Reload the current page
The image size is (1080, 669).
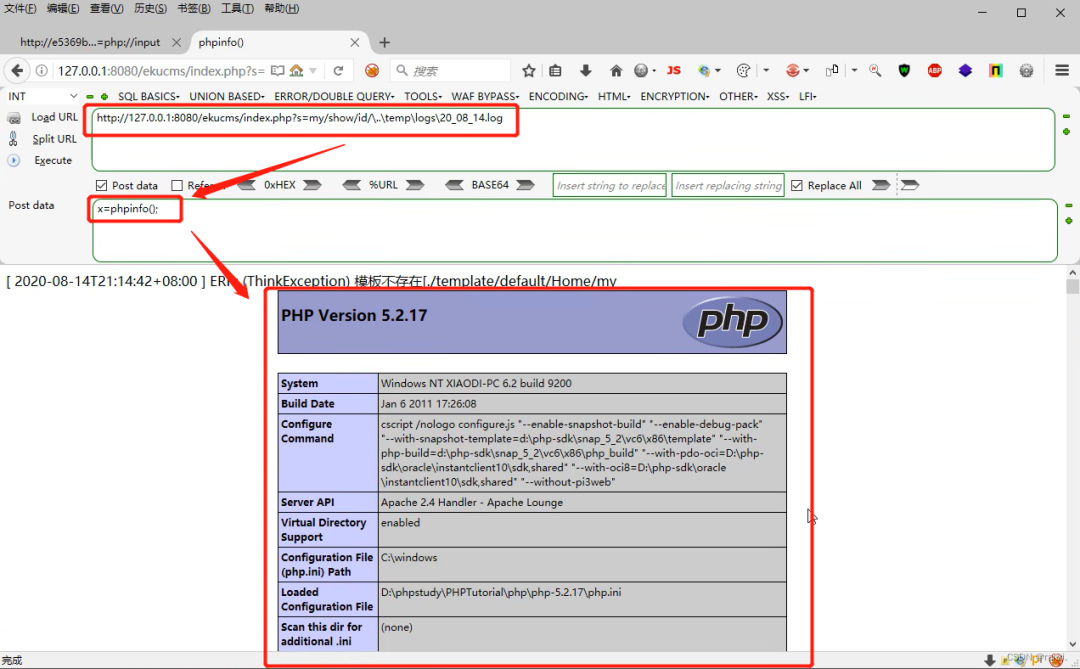pyautogui.click(x=338, y=71)
